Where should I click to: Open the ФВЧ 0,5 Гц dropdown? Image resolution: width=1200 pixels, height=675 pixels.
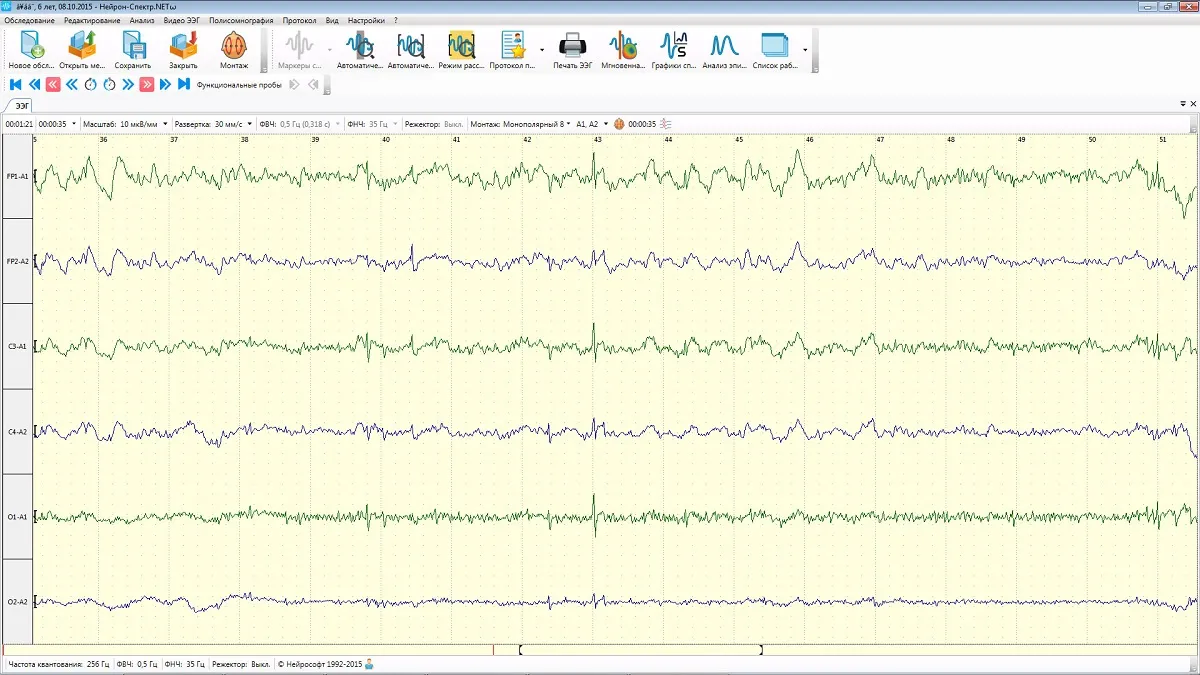[x=338, y=124]
